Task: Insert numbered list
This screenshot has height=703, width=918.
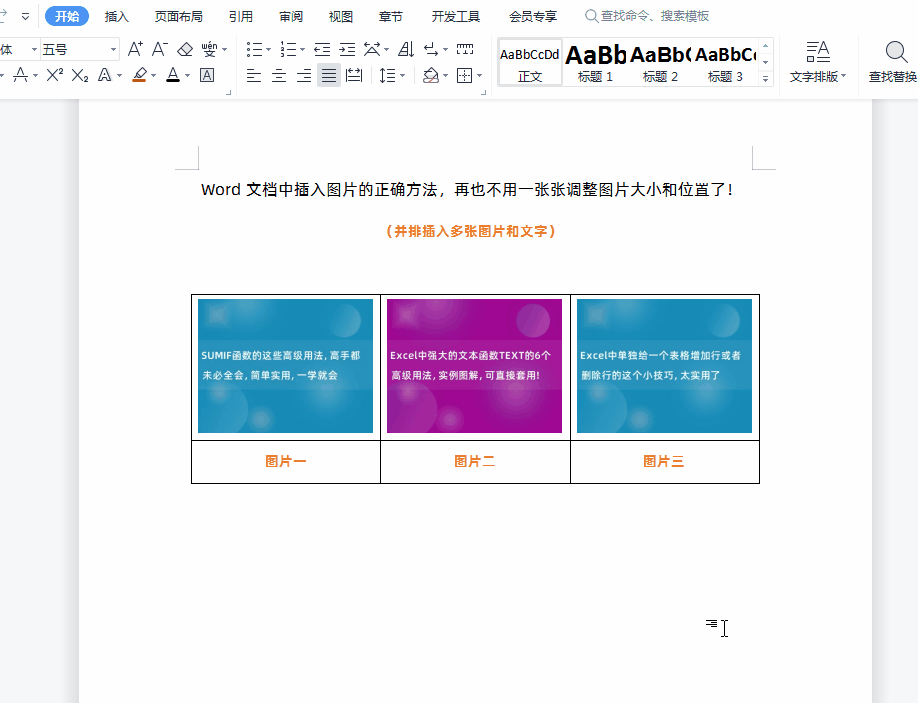Action: tap(287, 49)
